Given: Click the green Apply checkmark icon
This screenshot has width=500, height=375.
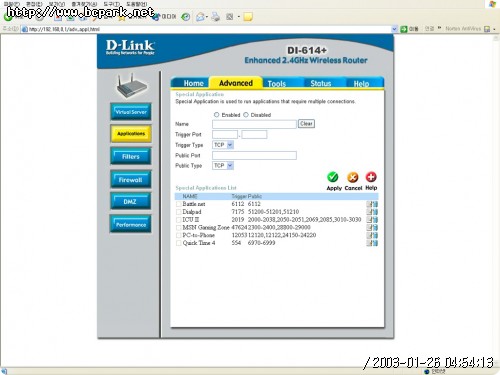Looking at the screenshot, I should (x=332, y=177).
